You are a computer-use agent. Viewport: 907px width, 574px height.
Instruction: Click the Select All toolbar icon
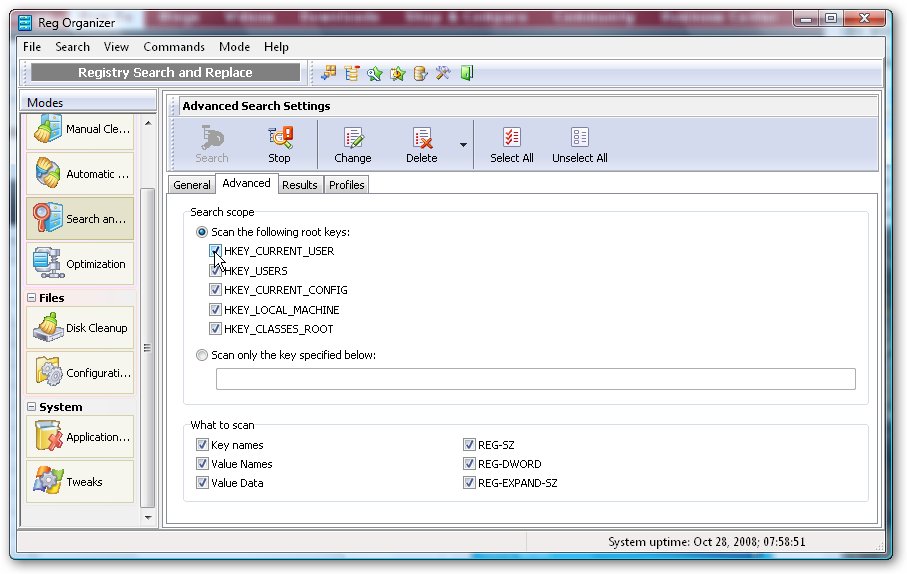point(511,144)
